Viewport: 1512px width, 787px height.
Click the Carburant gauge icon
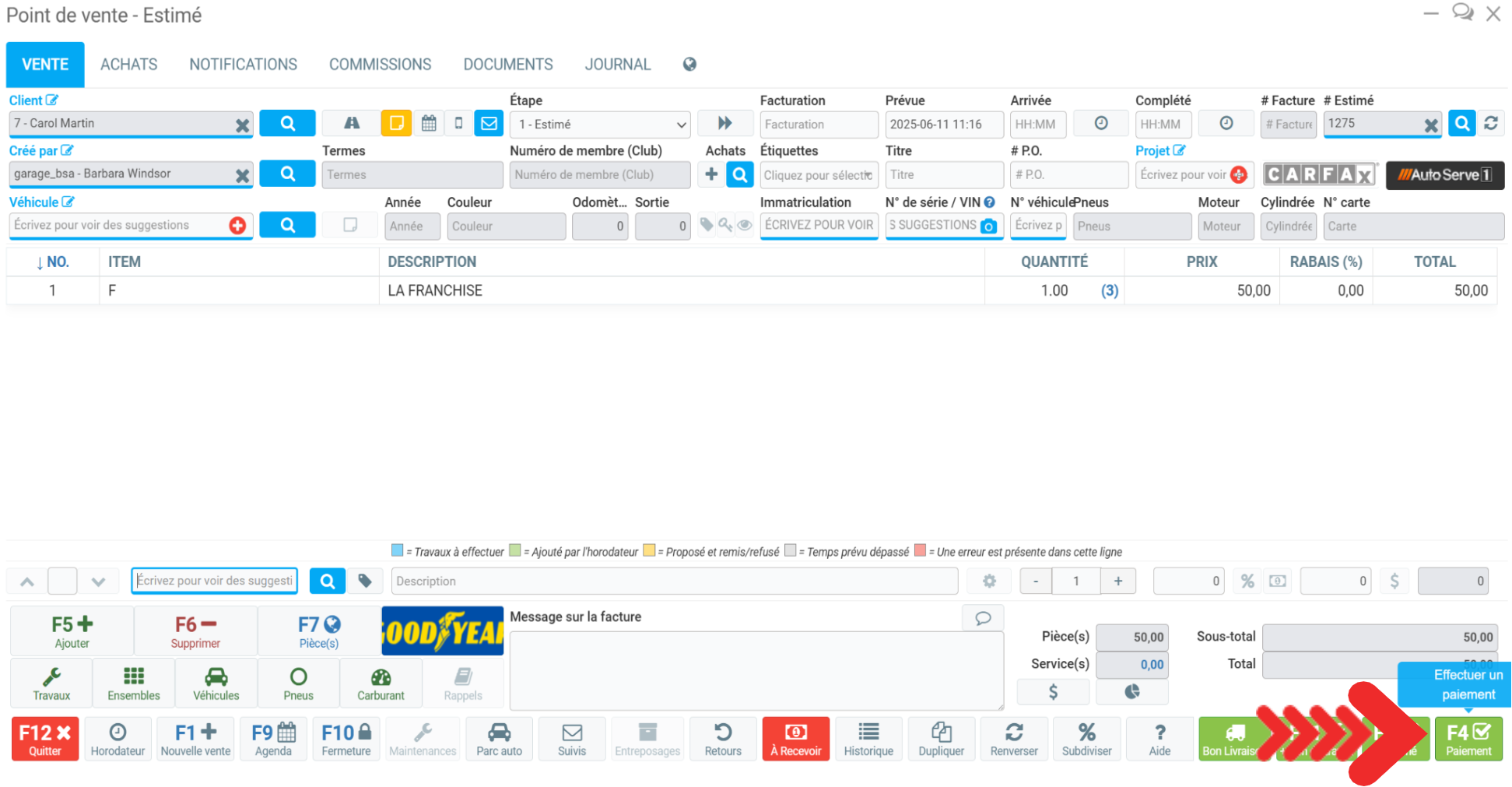381,683
